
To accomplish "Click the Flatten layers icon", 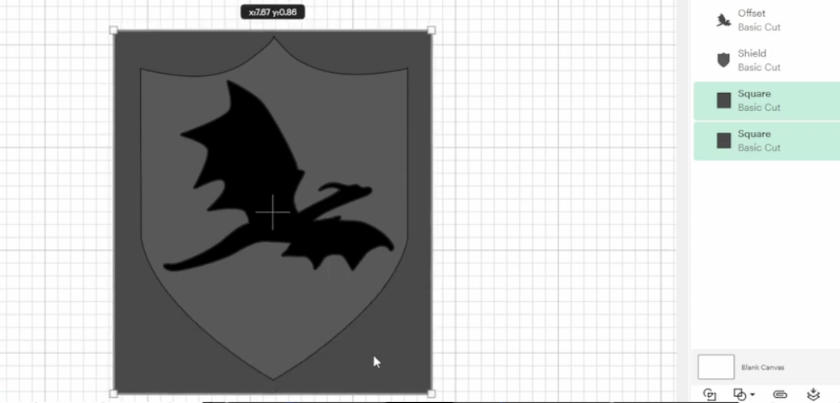I will point(813,395).
